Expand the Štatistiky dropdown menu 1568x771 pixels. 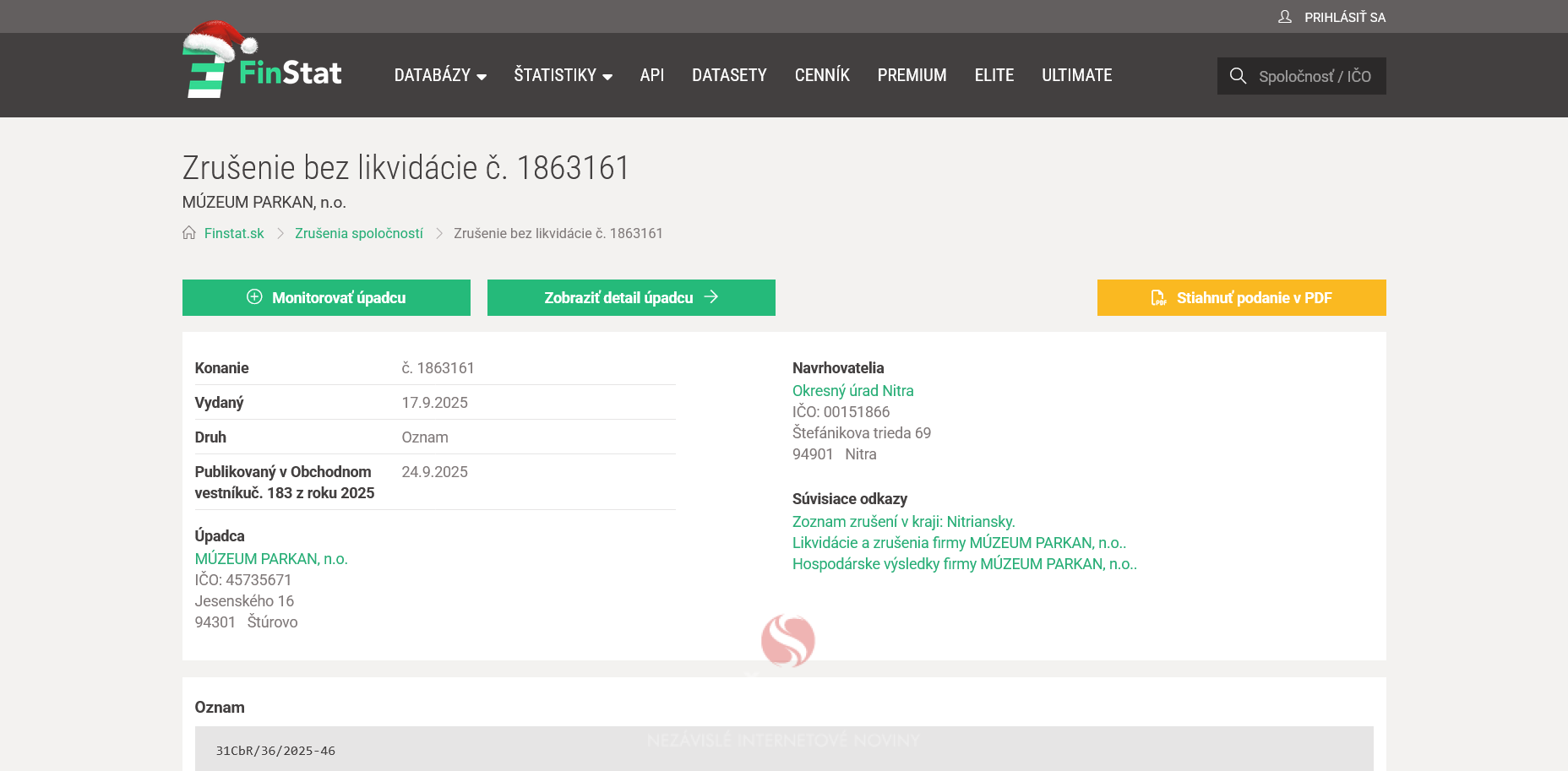[563, 75]
